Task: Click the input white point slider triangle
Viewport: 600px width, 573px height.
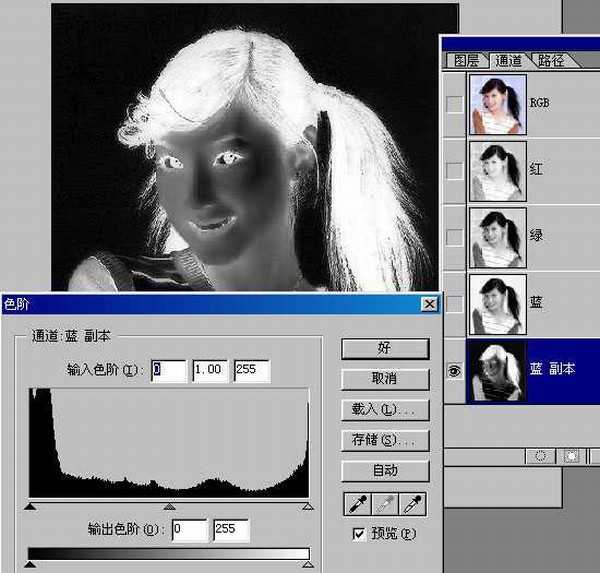Action: coord(308,507)
